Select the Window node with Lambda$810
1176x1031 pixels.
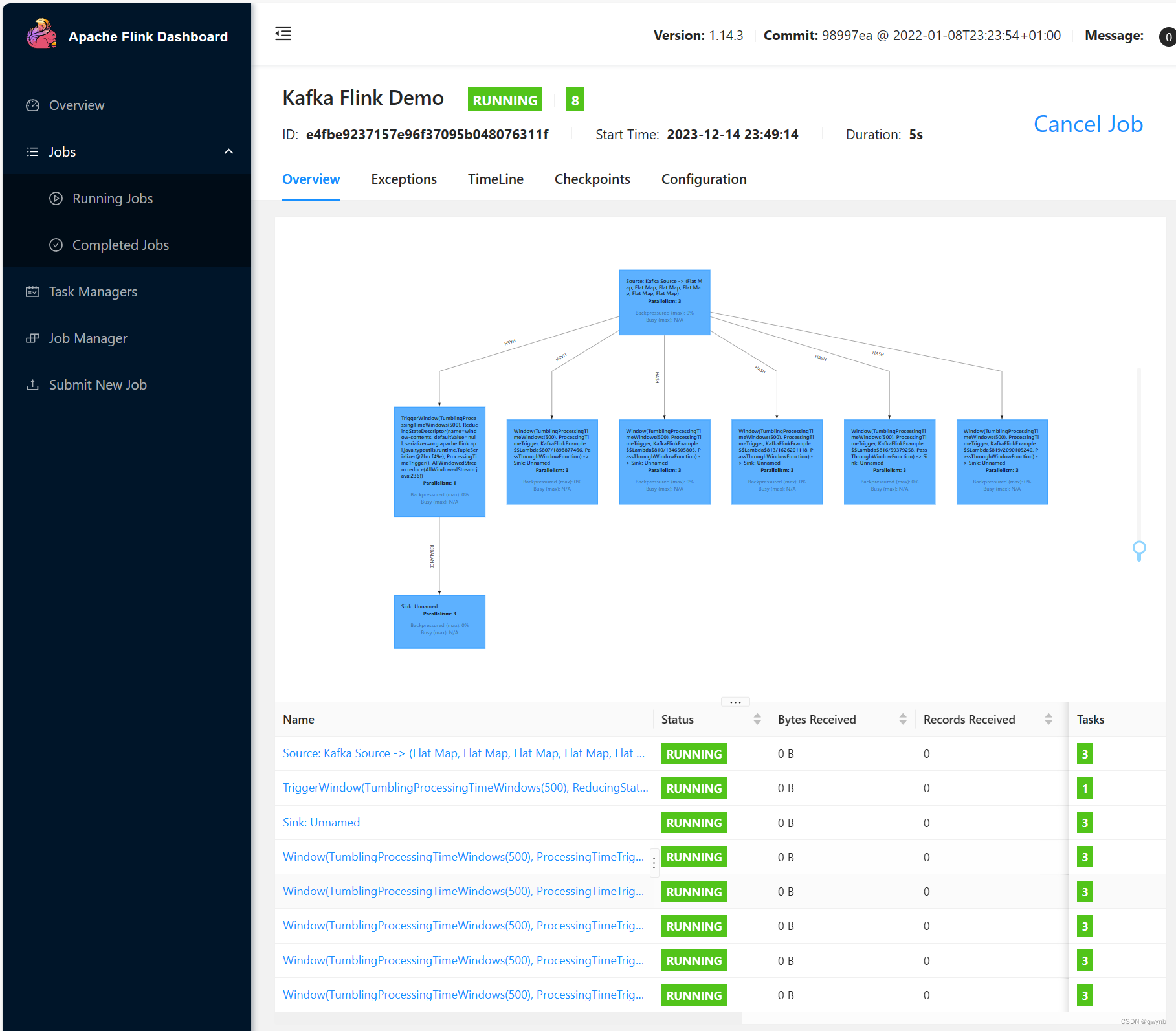click(665, 461)
